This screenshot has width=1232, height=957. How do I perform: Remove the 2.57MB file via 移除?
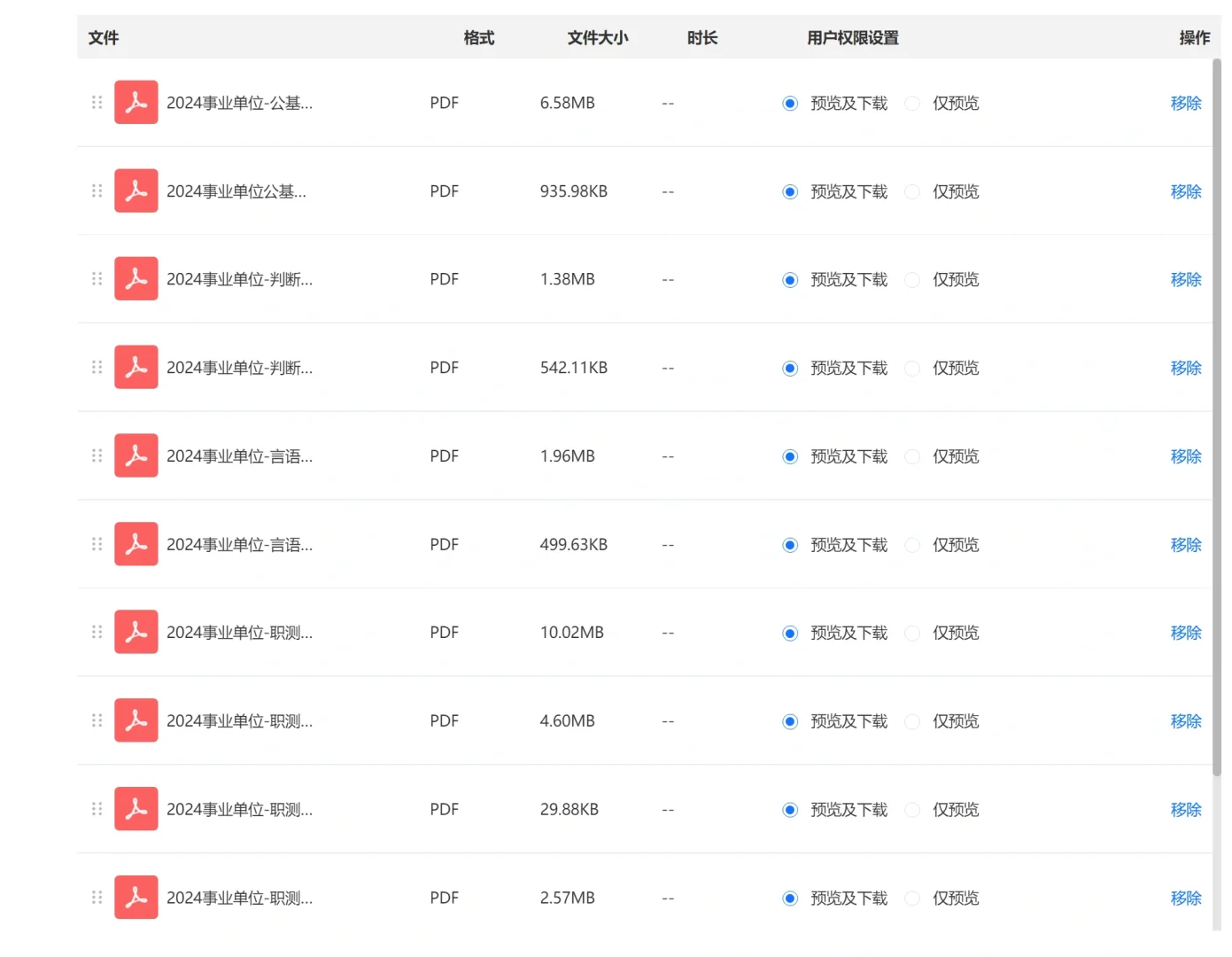[1186, 899]
